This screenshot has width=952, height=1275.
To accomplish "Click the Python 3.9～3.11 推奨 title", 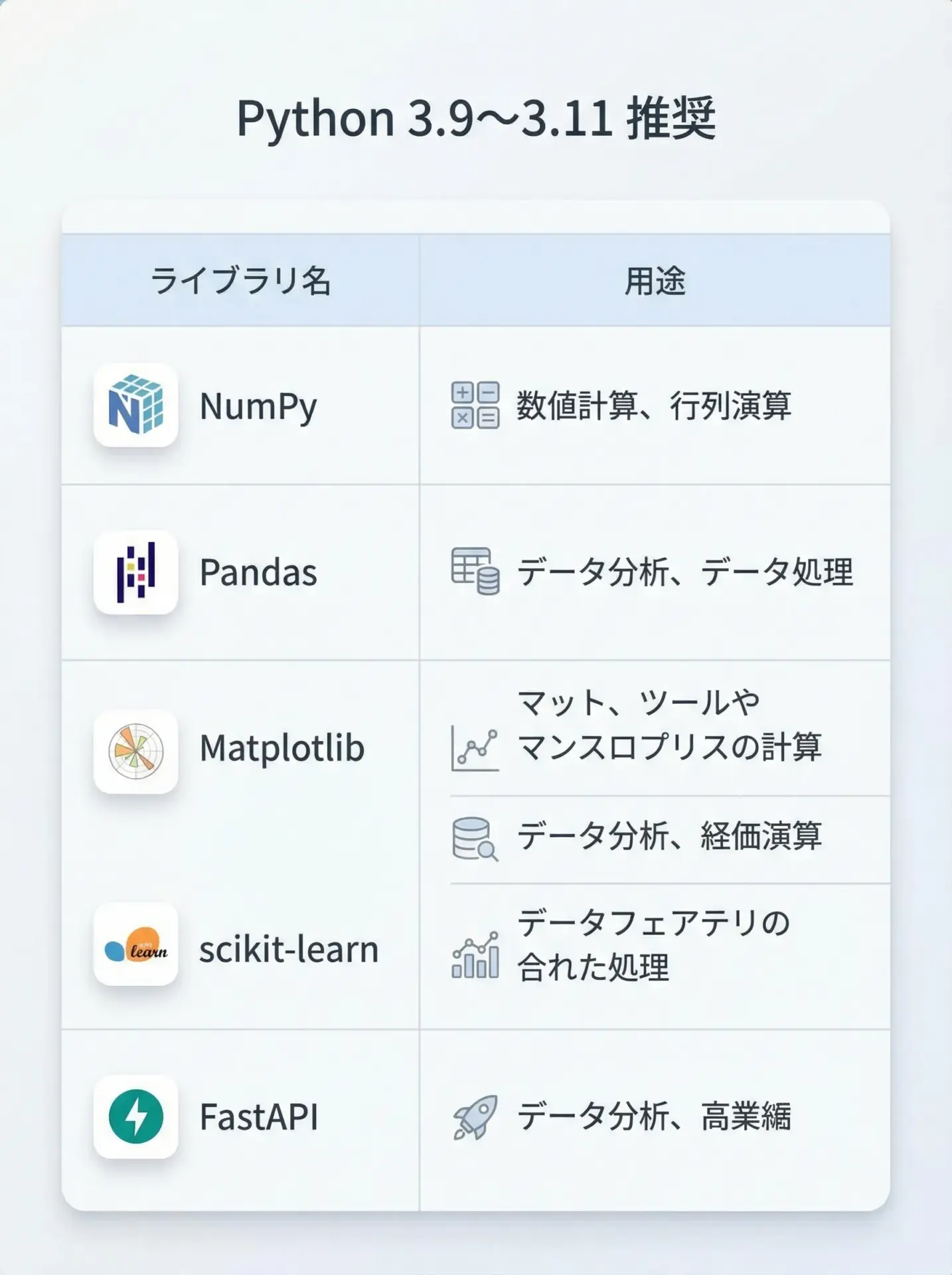I will (476, 118).
